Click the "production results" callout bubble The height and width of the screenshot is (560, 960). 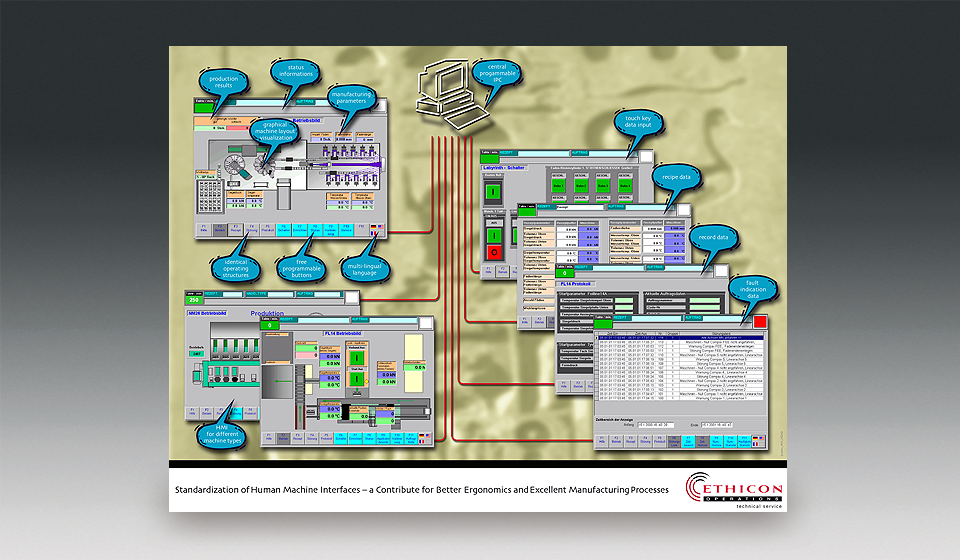(x=223, y=84)
